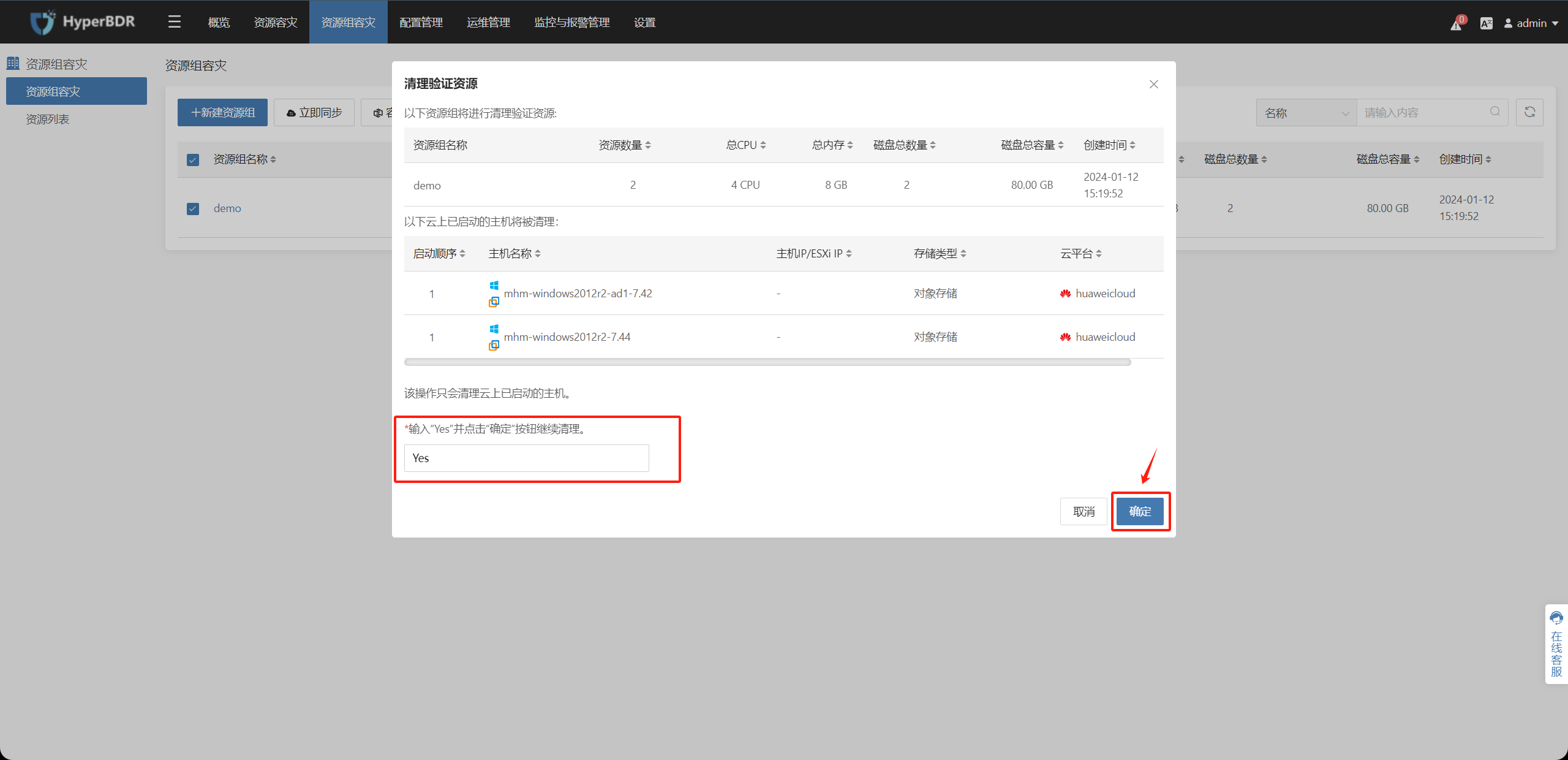Image resolution: width=1568 pixels, height=760 pixels.
Task: Click the search magnifier icon
Action: click(x=1495, y=112)
